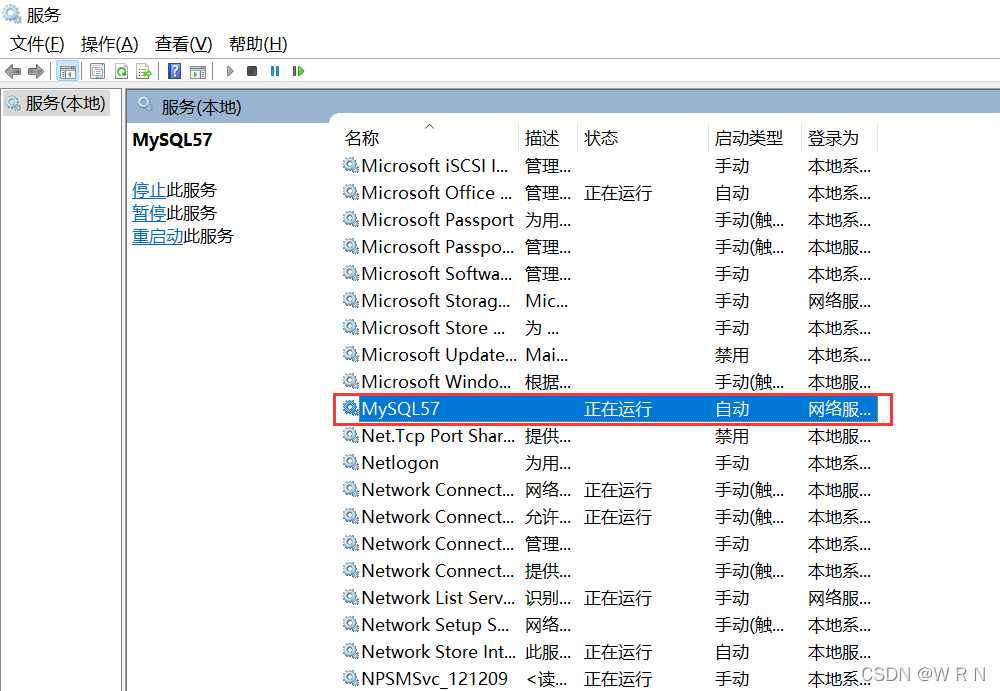Open the 帮助(H) menu
Screen dimensions: 1000x691
pyautogui.click(x=258, y=44)
